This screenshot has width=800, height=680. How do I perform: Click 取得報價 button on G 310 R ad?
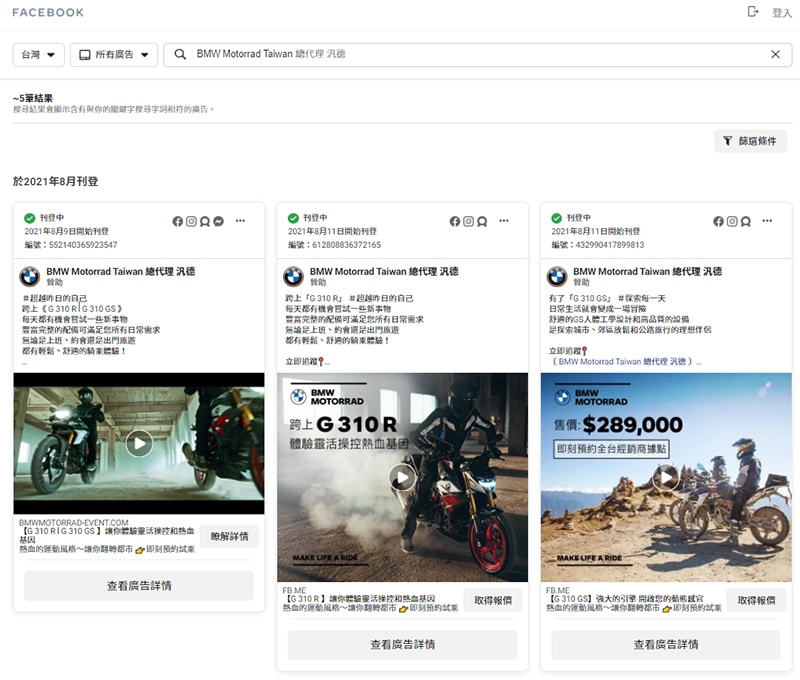(493, 600)
